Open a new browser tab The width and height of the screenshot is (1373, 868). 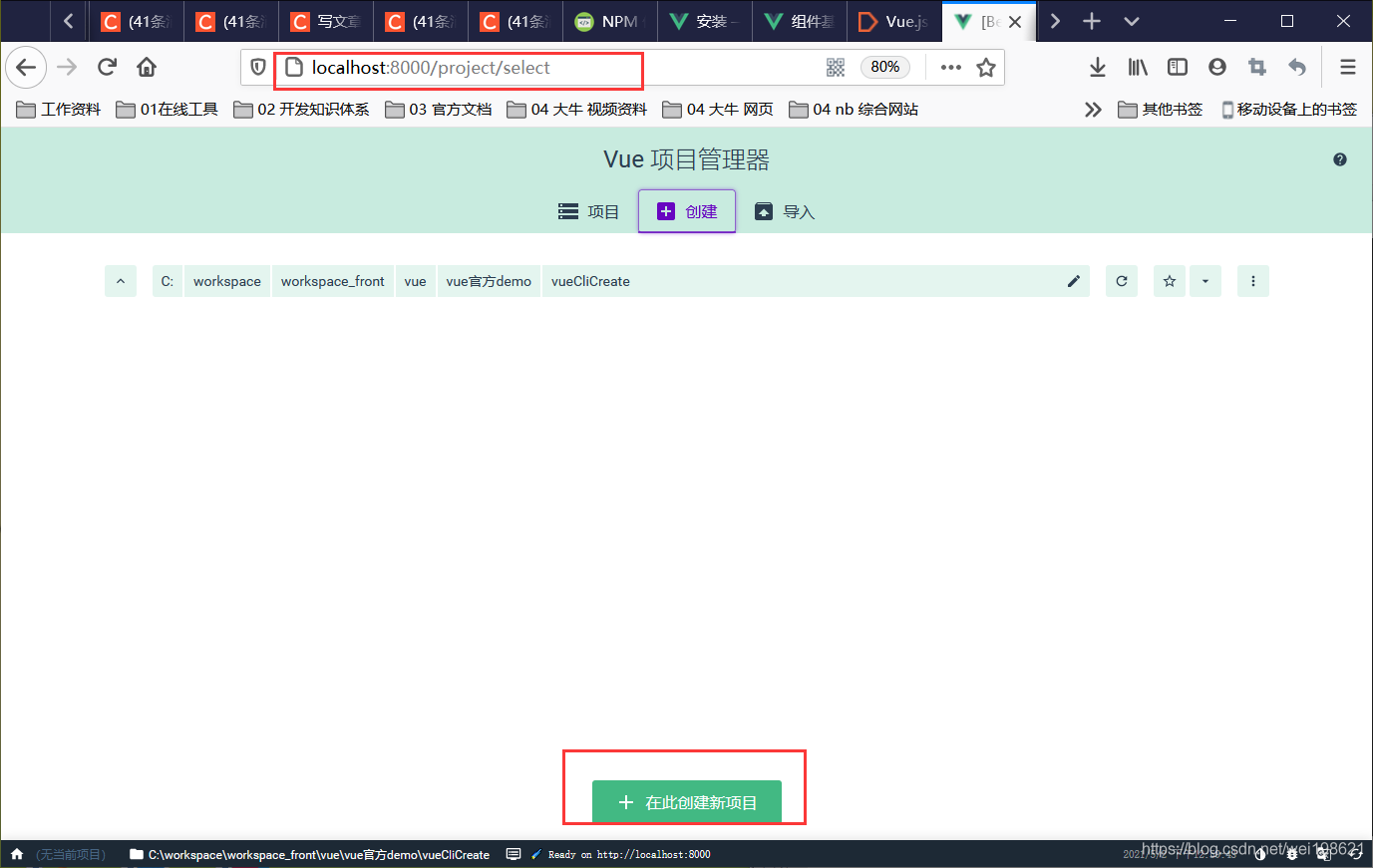point(1092,21)
